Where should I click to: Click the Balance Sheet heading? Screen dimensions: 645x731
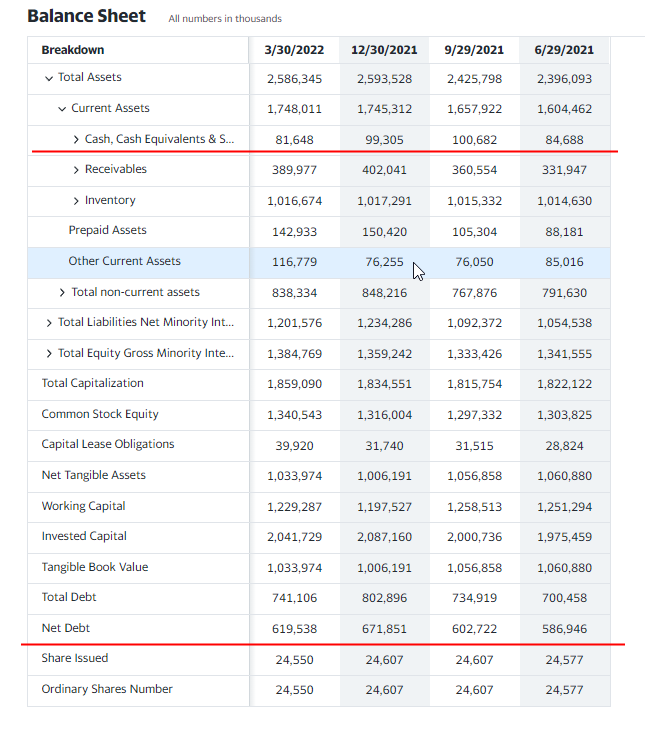tap(86, 16)
